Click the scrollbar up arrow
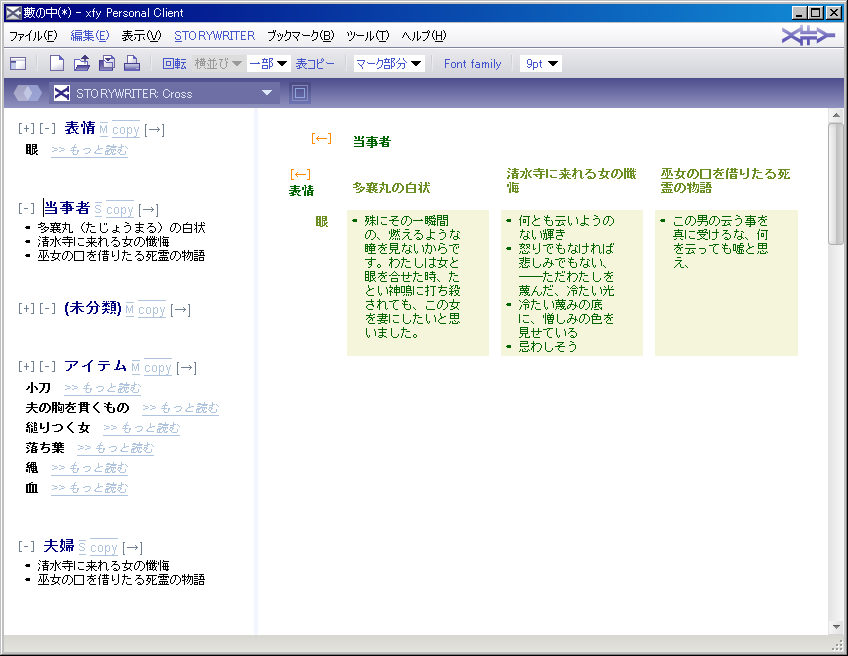The height and width of the screenshot is (656, 848). tap(836, 115)
